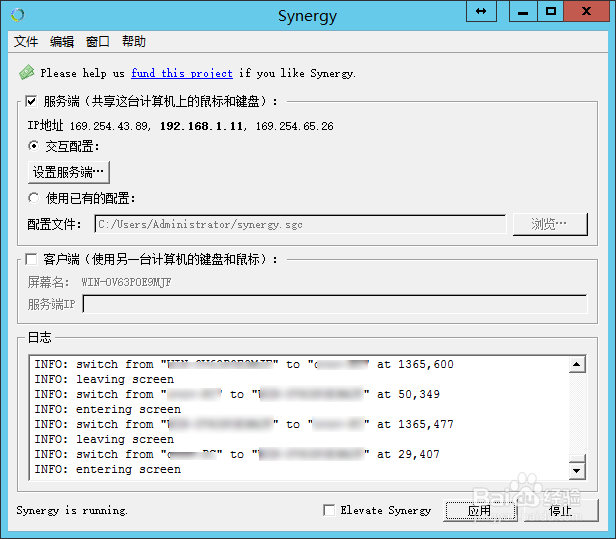Uncheck the 服务端 server checkbox

(31, 101)
